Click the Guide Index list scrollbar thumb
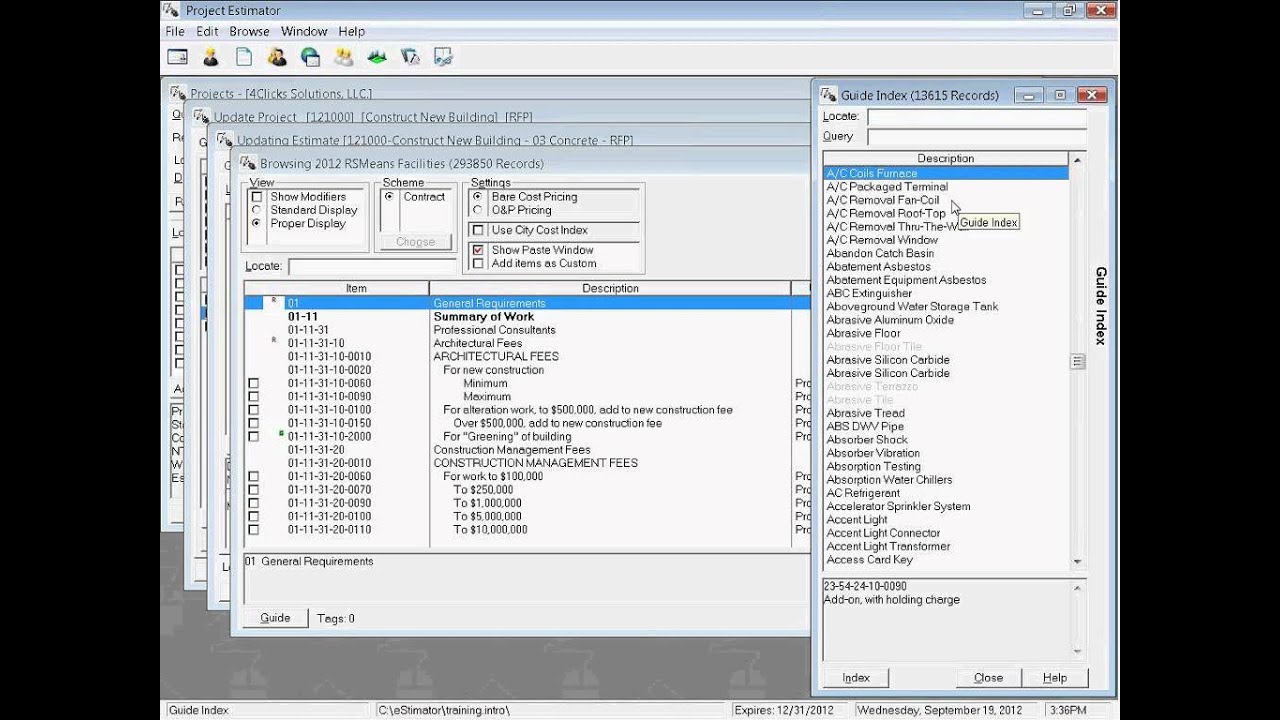The width and height of the screenshot is (1280, 720). click(1077, 362)
